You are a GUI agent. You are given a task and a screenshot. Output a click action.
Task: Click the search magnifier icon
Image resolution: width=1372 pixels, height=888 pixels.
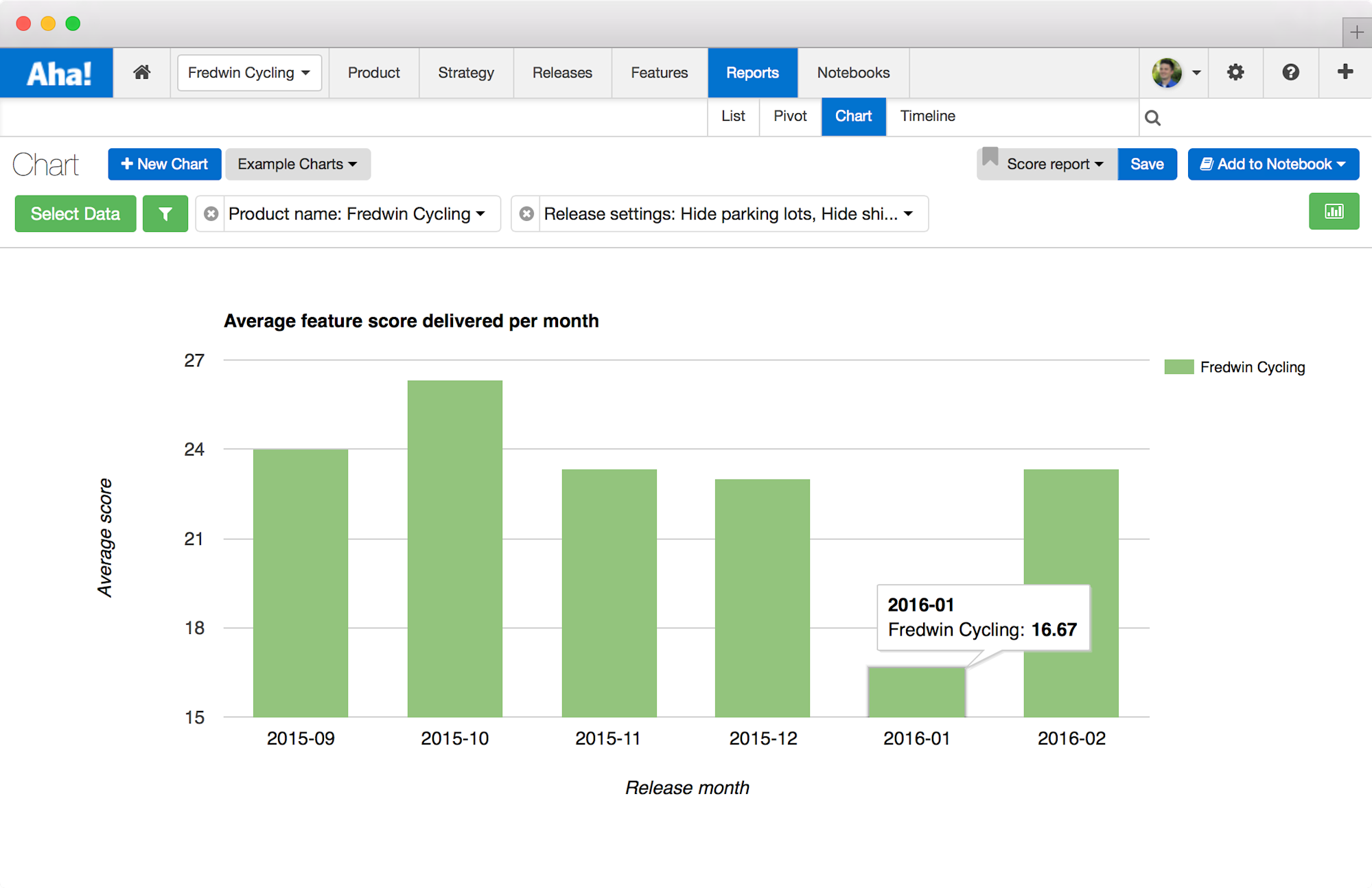(x=1152, y=117)
